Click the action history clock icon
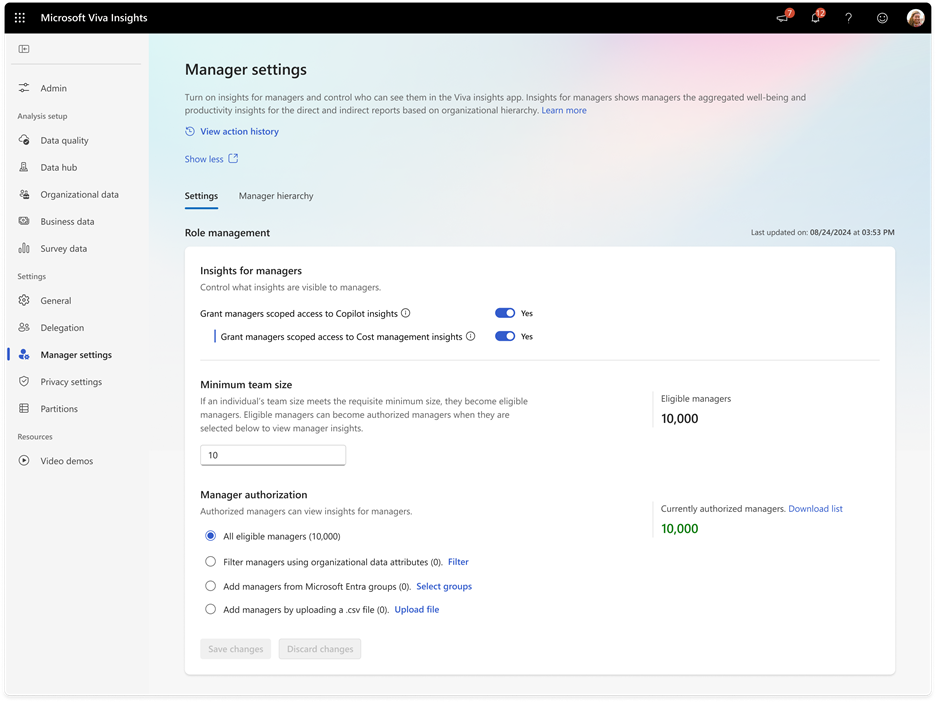936x702 pixels. [x=190, y=131]
